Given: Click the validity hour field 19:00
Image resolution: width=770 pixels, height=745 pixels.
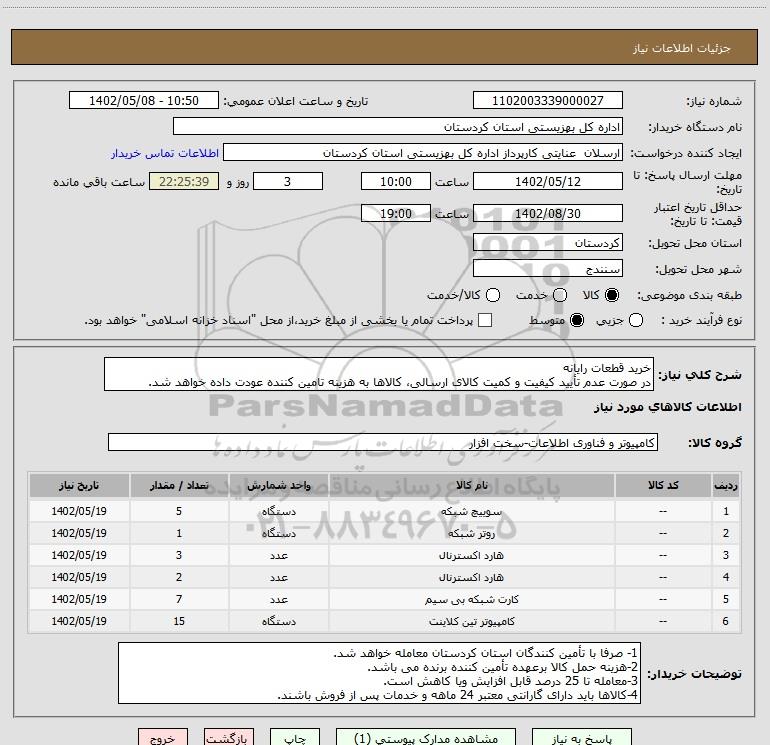Looking at the screenshot, I should click(x=396, y=213).
